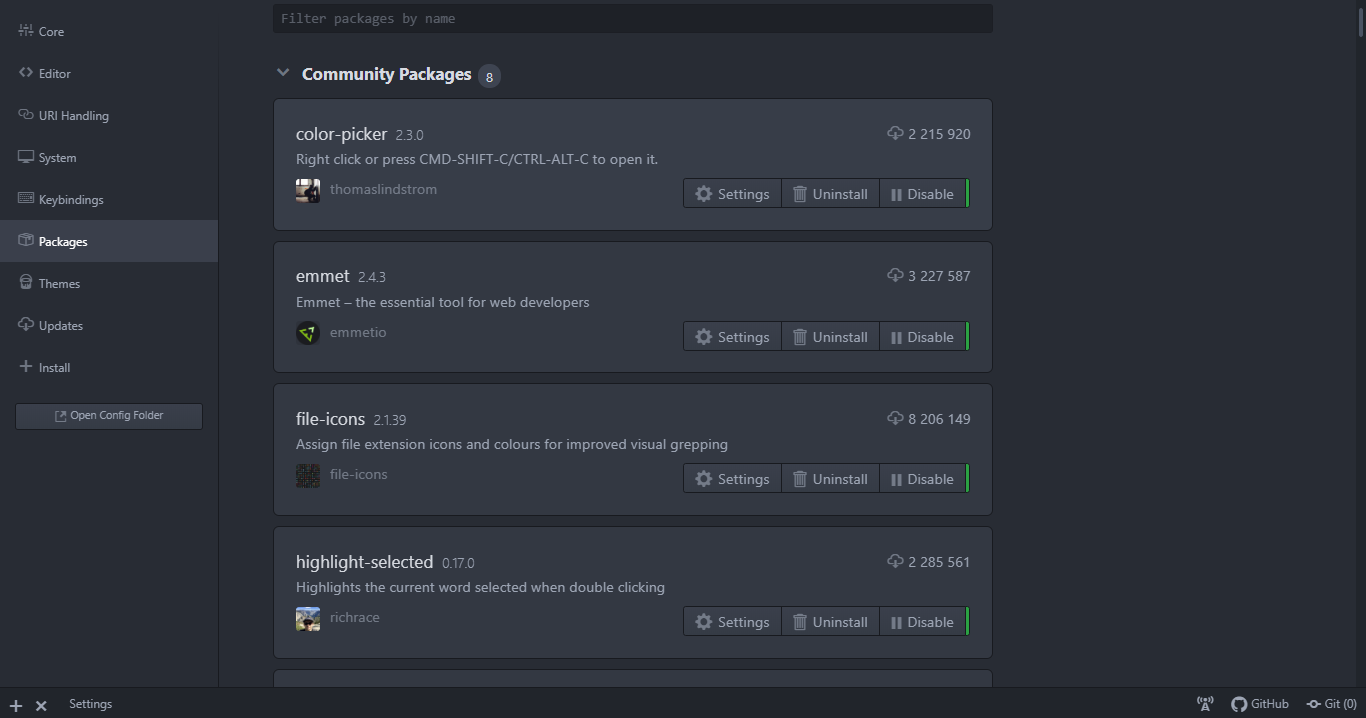Screen dimensions: 1366x718
Task: Select Packages section in sidebar
Action: point(108,241)
